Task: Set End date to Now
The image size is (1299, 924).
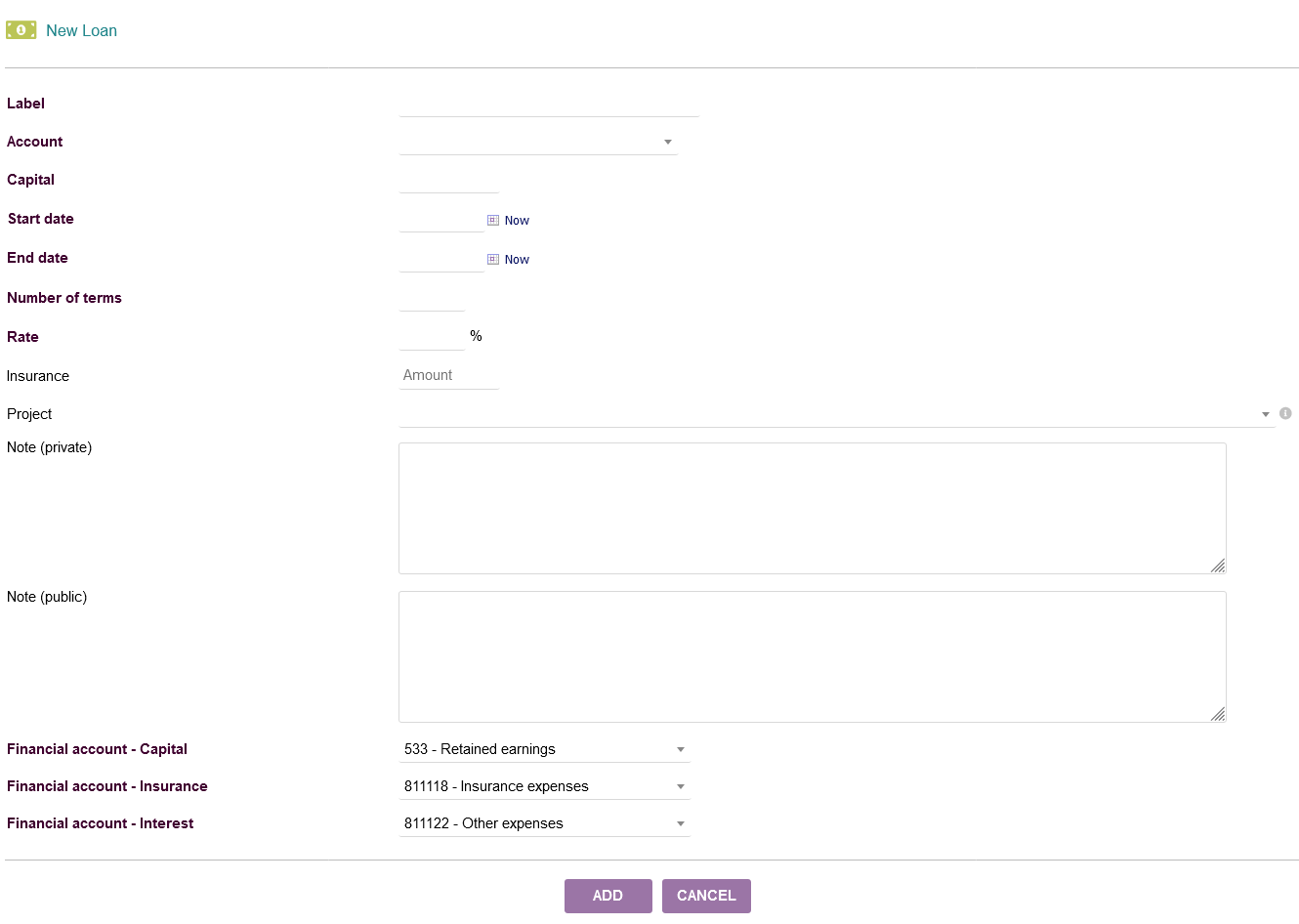Action: click(x=517, y=260)
